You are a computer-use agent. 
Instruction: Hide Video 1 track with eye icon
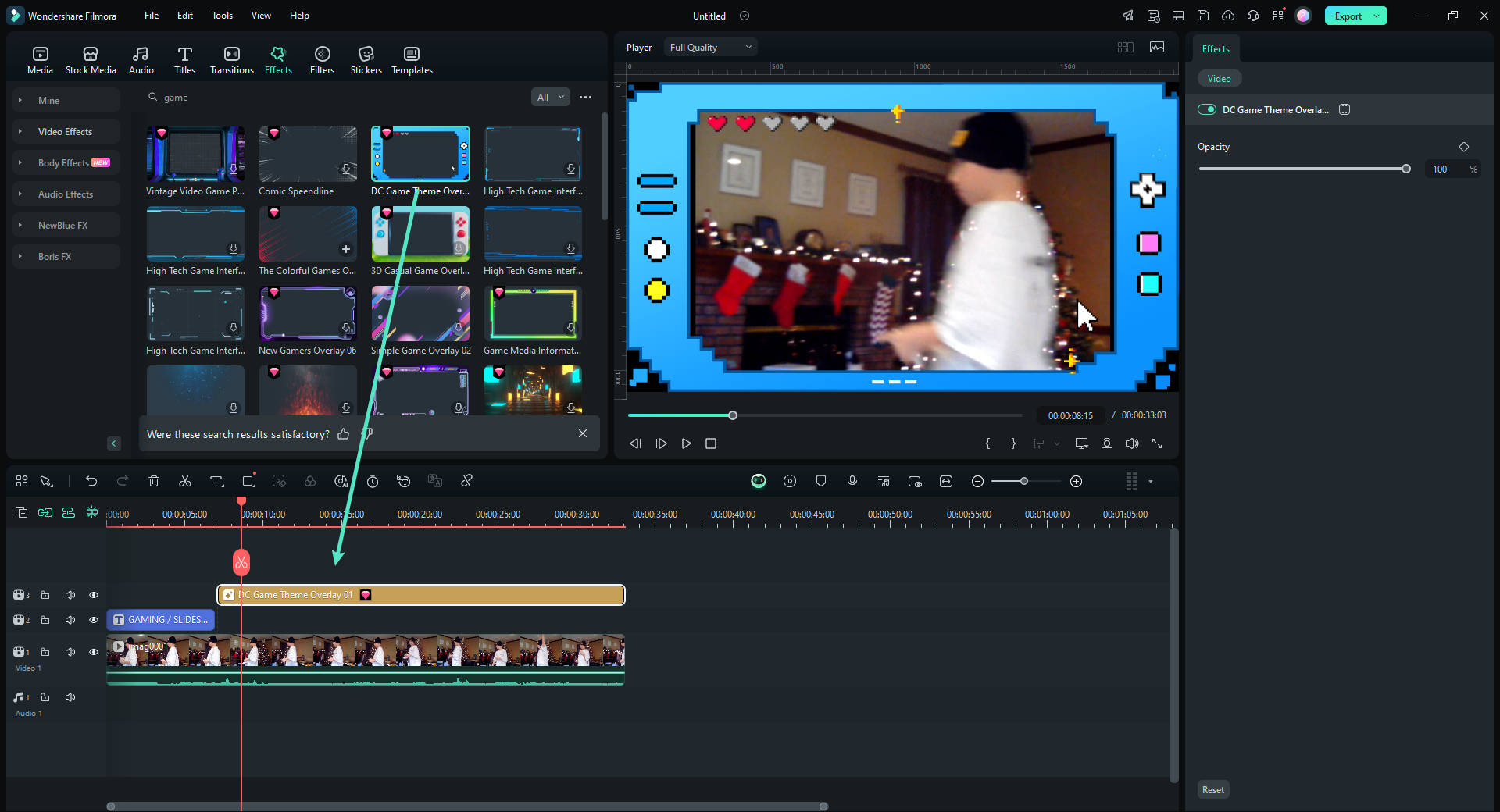click(x=94, y=652)
